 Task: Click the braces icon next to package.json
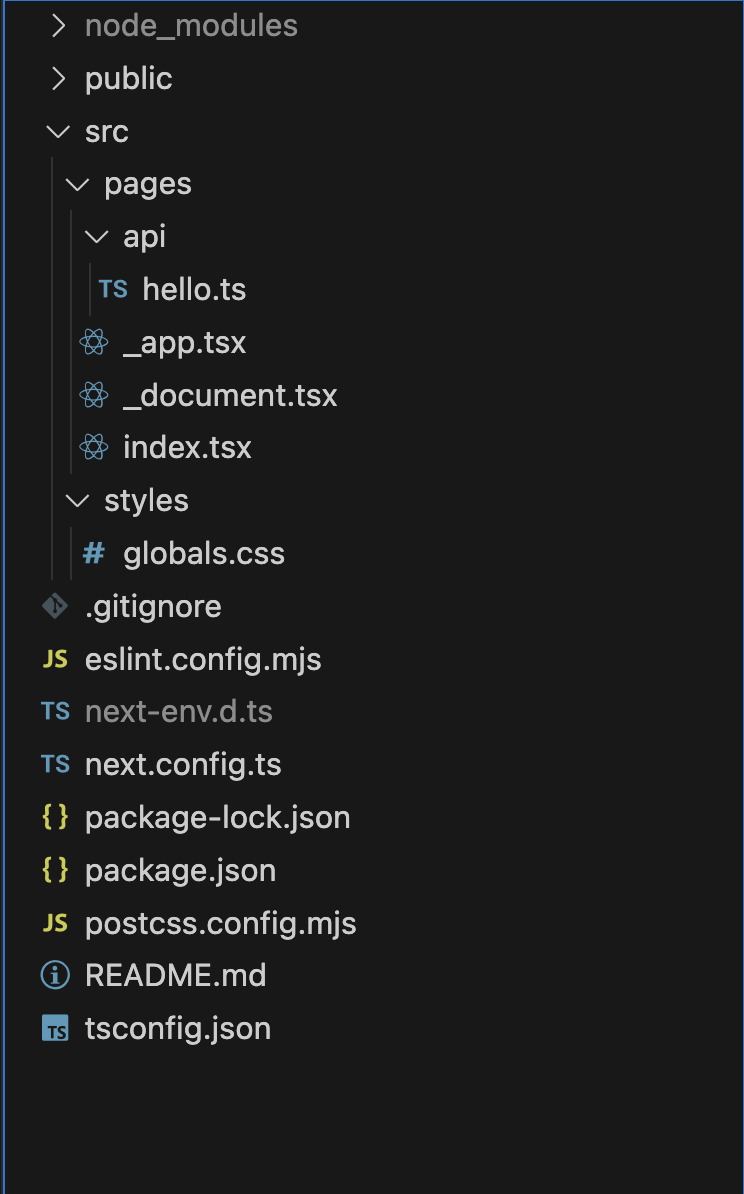(x=55, y=870)
